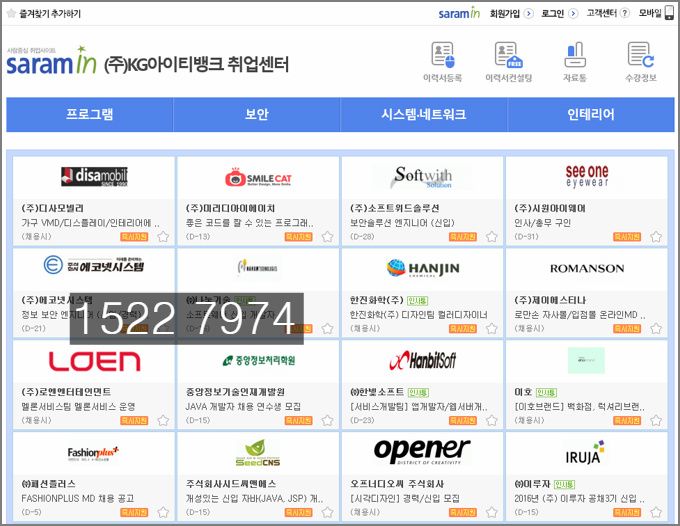Image resolution: width=680 pixels, height=526 pixels.
Task: Click 즉시지원 button on 이루자 card
Action: (627, 513)
